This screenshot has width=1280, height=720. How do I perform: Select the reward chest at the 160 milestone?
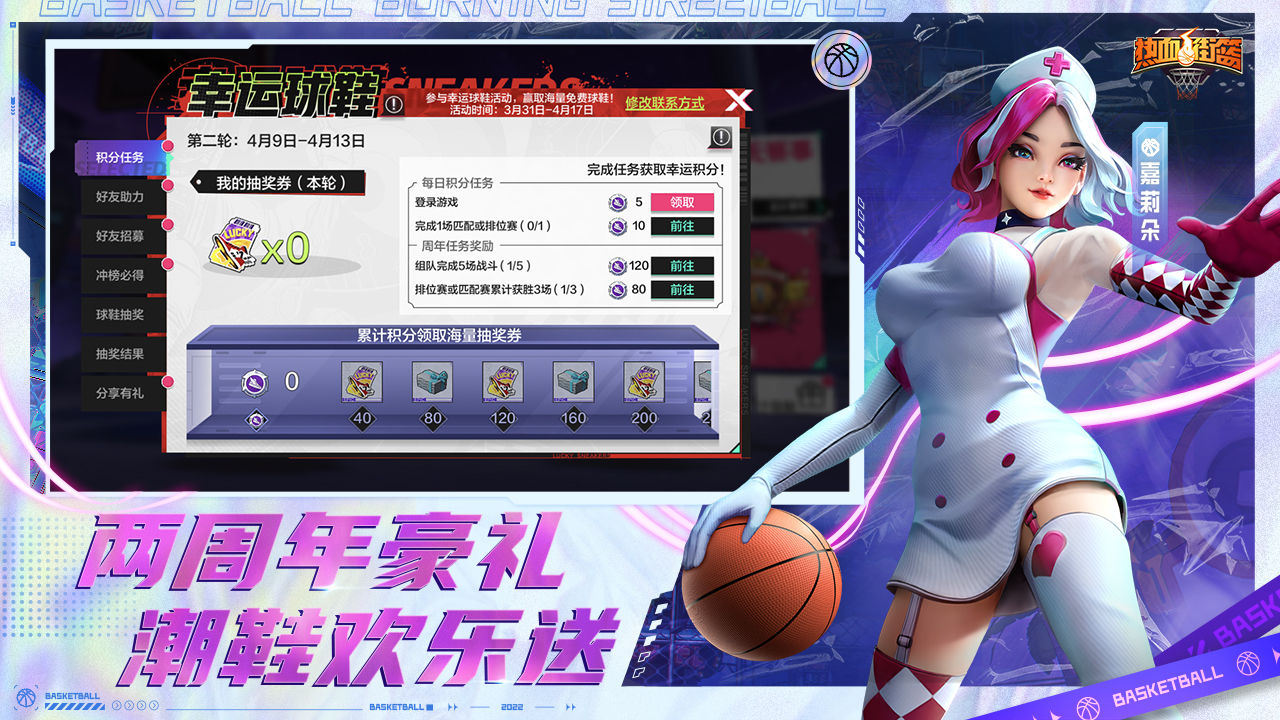click(572, 383)
